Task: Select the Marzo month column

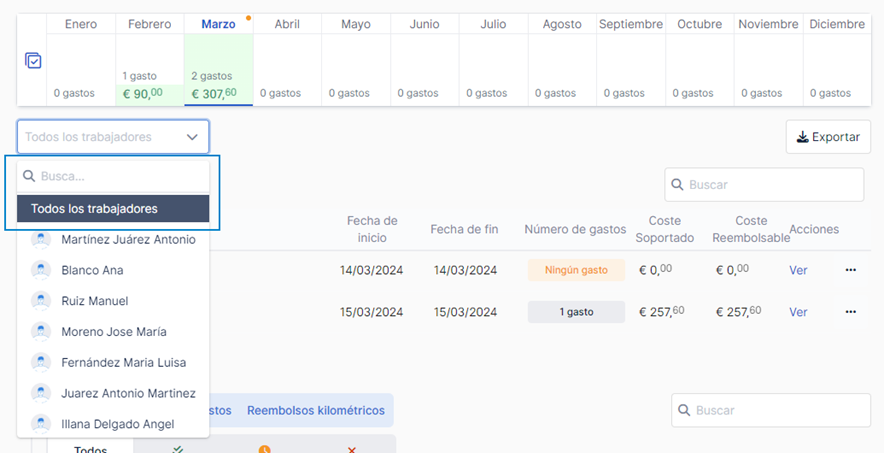Action: tap(218, 60)
